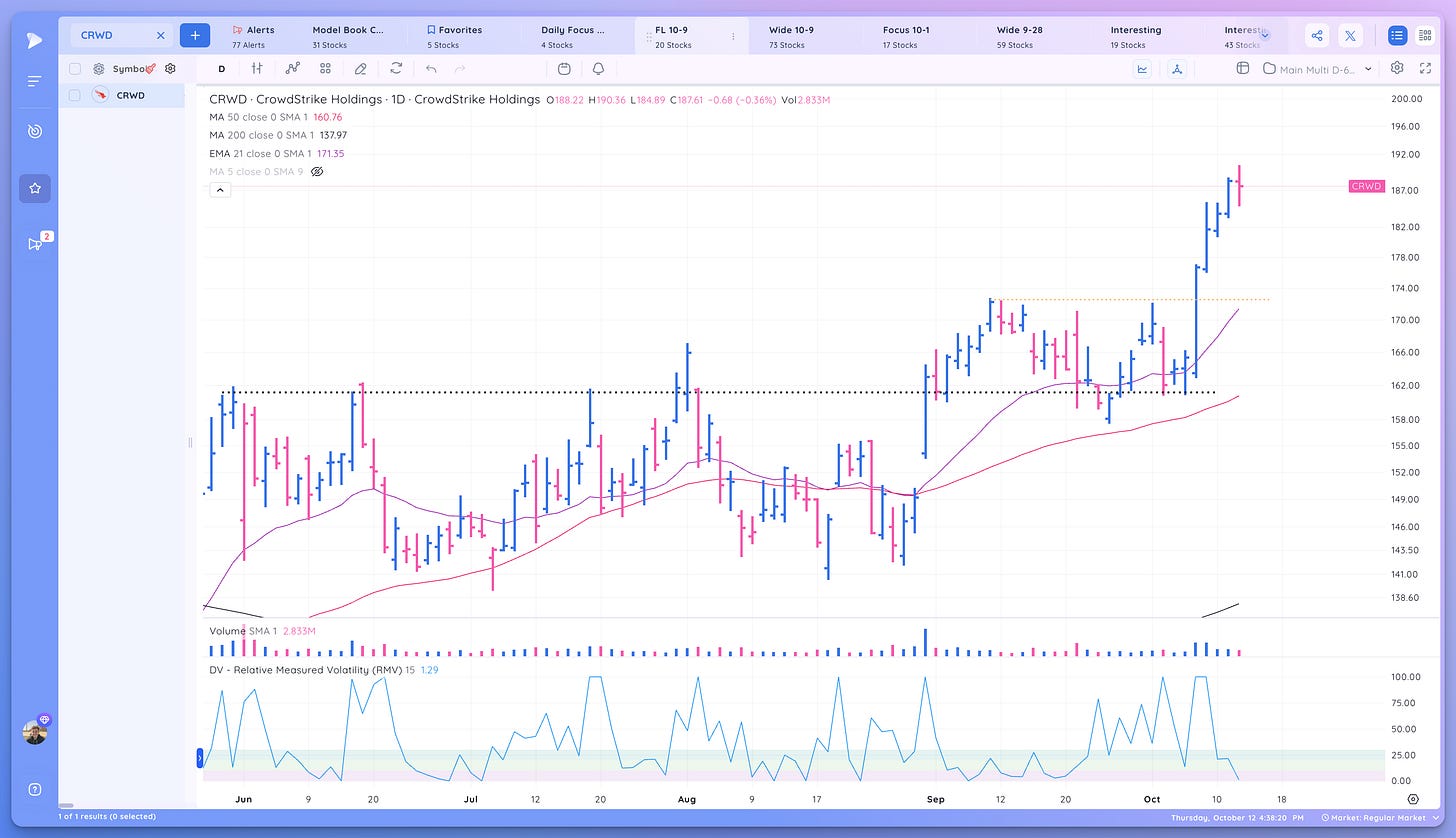Click the share icon button
Image resolution: width=1456 pixels, height=838 pixels.
click(1317, 36)
